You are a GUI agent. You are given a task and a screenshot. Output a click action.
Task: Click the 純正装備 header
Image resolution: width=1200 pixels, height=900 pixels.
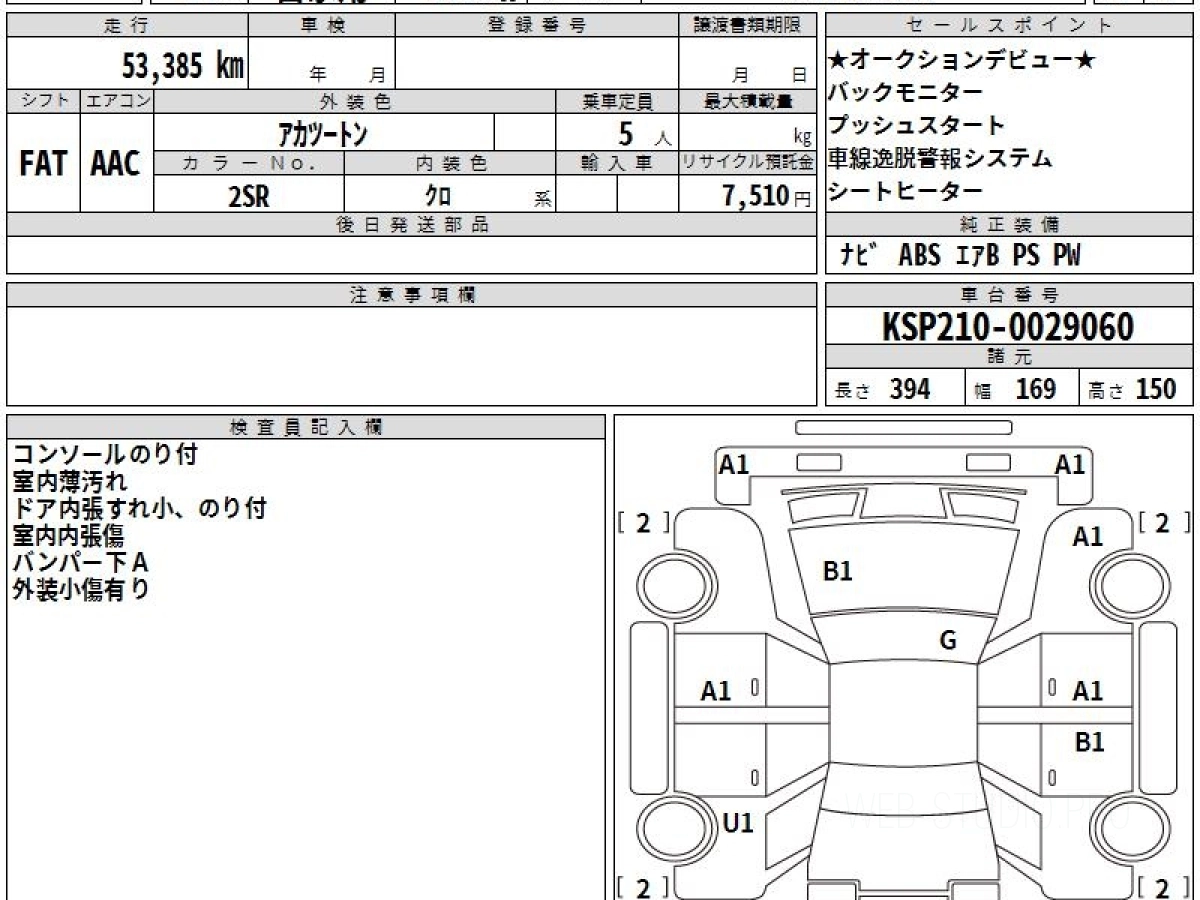pos(1010,224)
